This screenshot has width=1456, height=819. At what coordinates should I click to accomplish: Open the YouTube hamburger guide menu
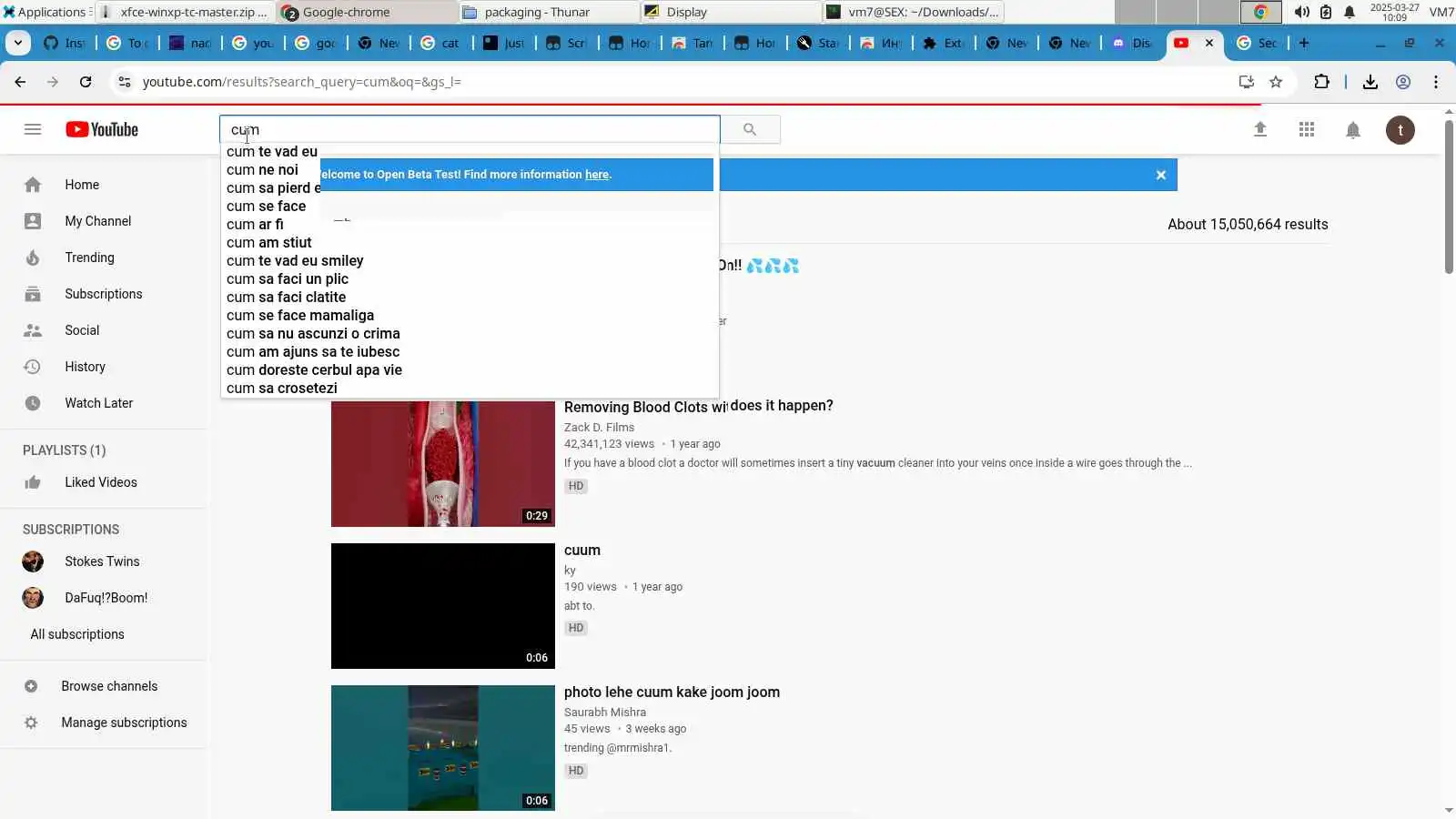(33, 129)
